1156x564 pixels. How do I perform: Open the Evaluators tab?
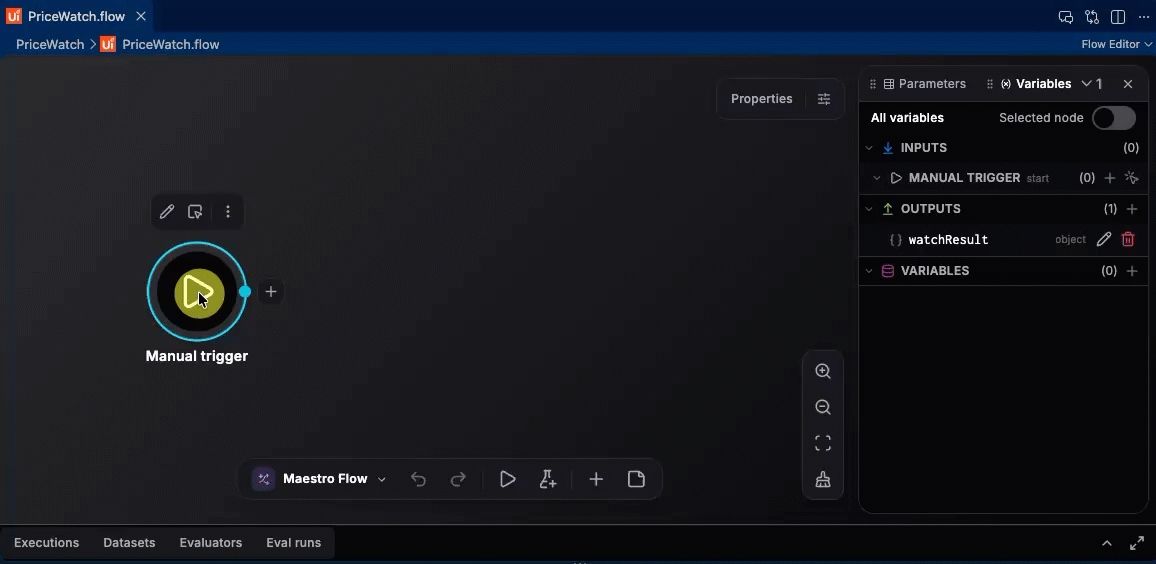point(211,543)
